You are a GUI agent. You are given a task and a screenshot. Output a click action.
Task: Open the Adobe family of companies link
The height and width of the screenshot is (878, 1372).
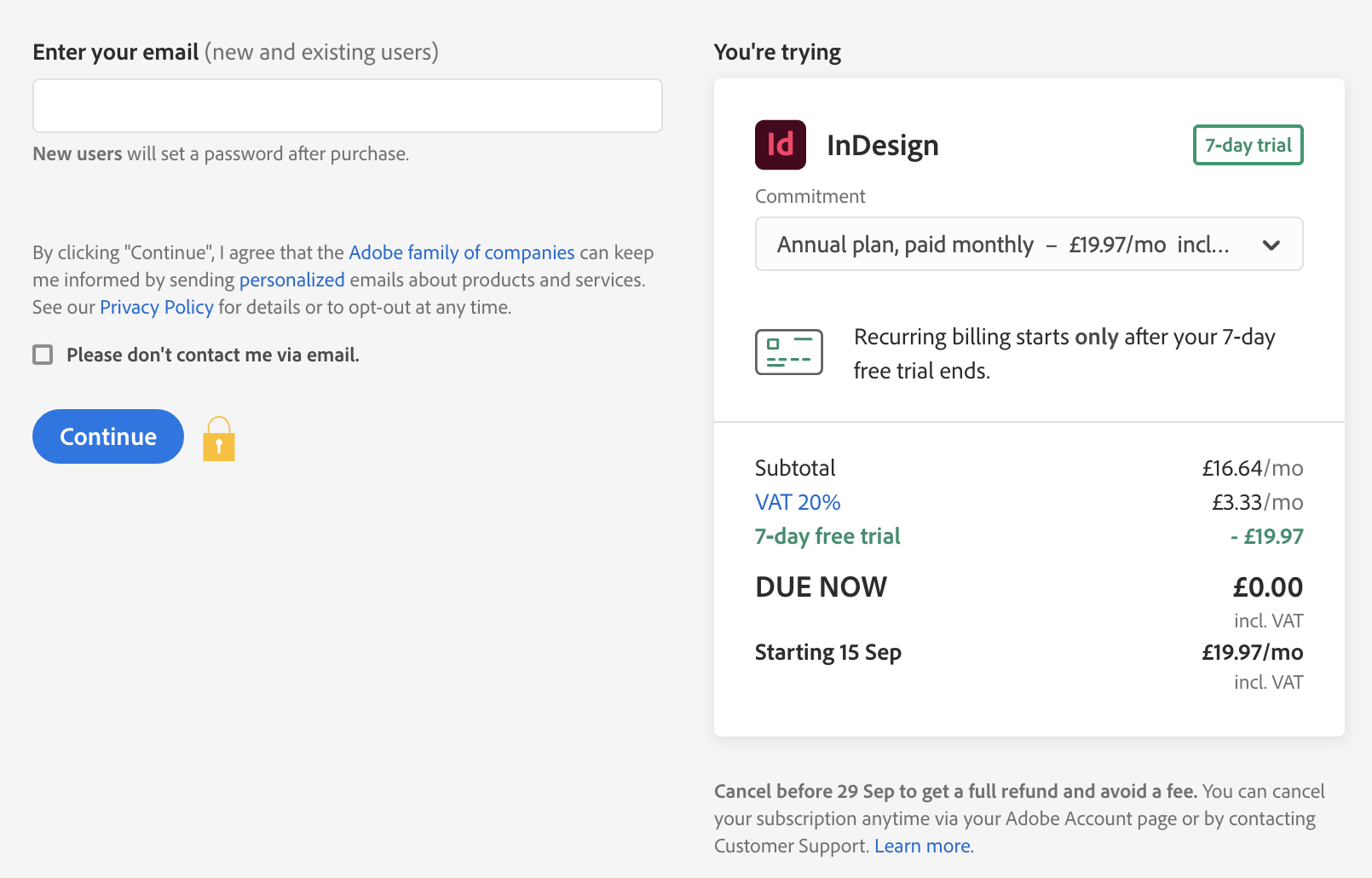461,252
